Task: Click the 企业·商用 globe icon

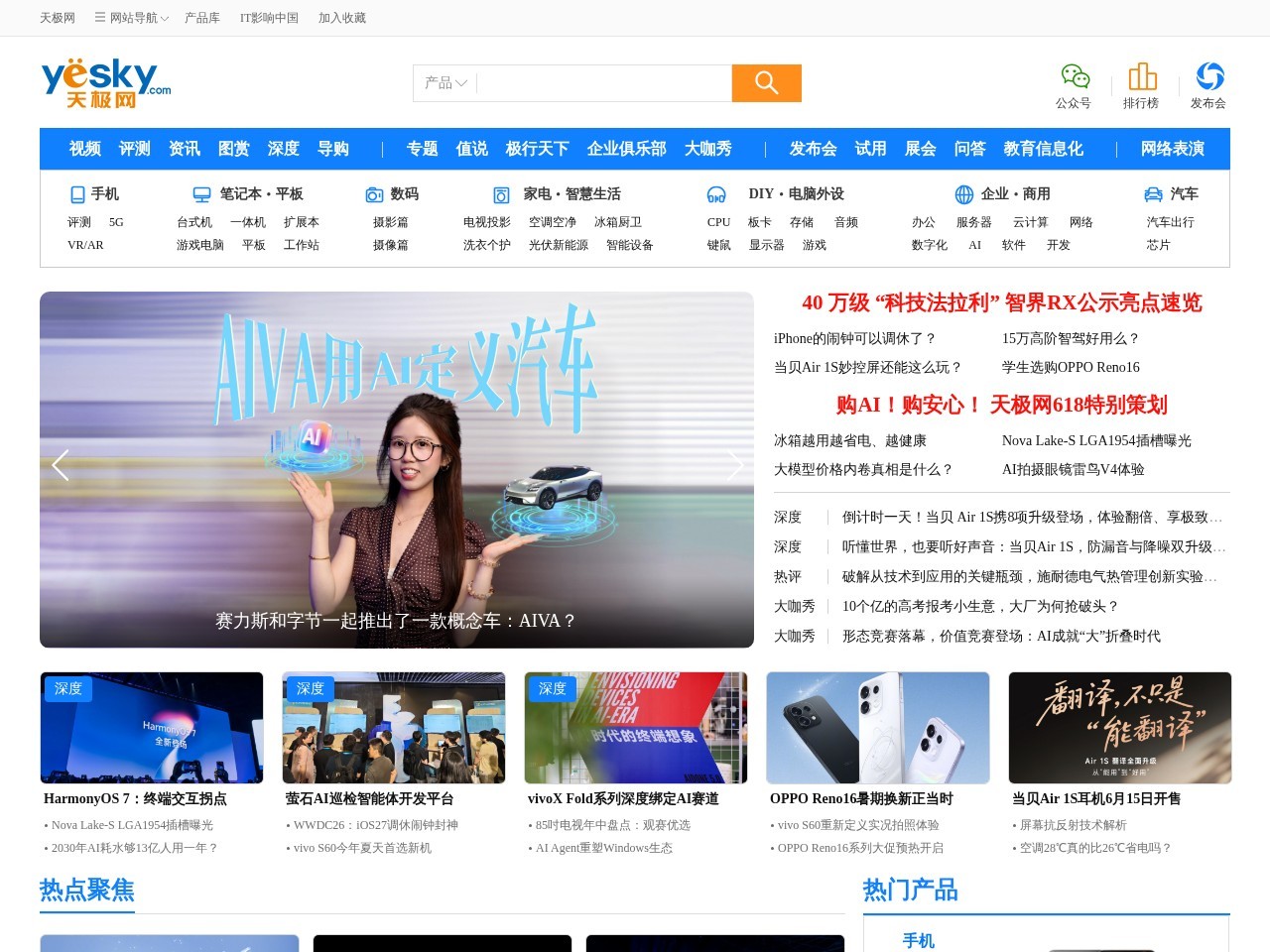Action: coord(963,194)
